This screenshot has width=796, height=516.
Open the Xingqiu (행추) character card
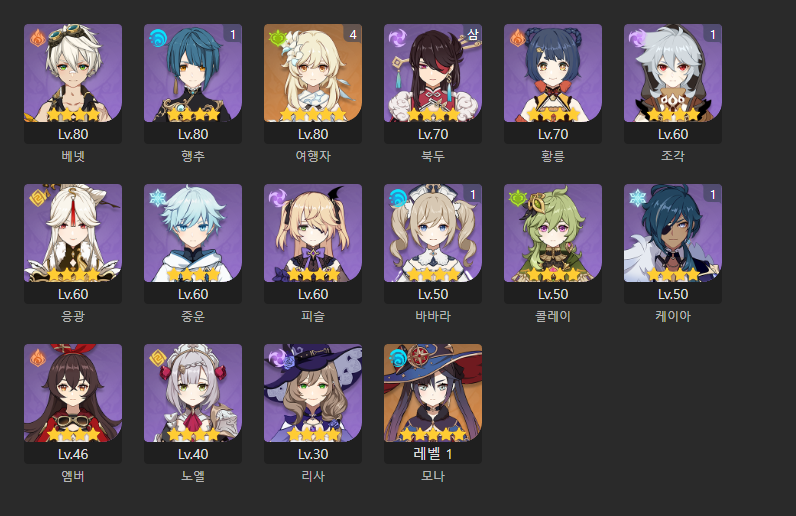(x=193, y=84)
